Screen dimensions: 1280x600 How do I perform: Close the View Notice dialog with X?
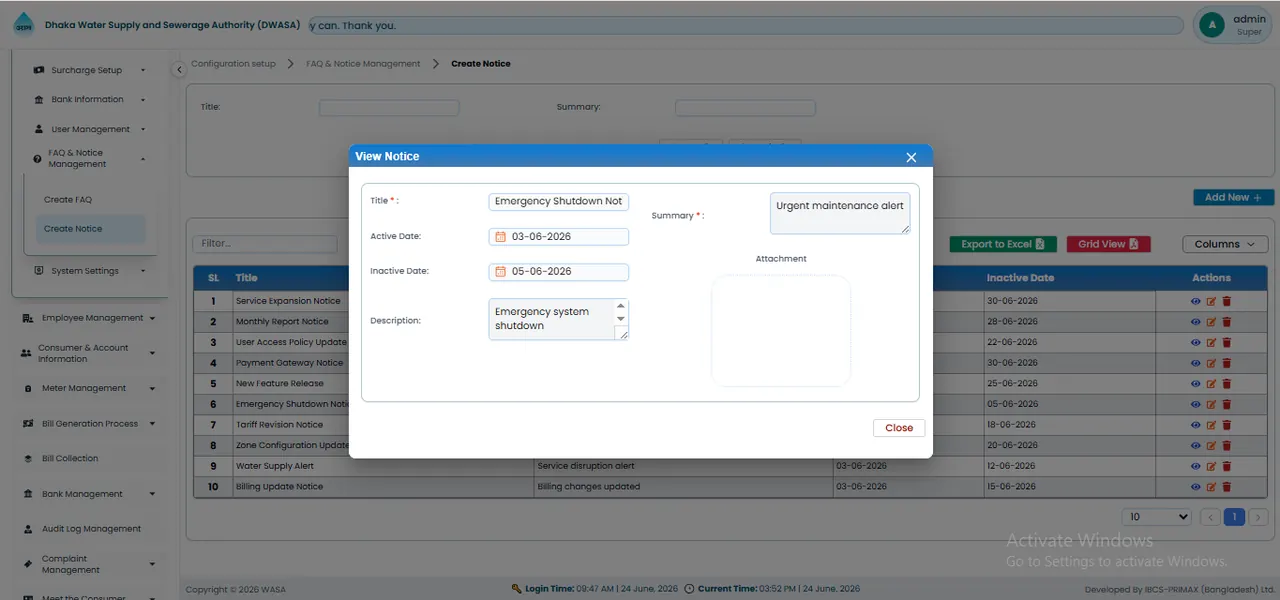pyautogui.click(x=911, y=157)
